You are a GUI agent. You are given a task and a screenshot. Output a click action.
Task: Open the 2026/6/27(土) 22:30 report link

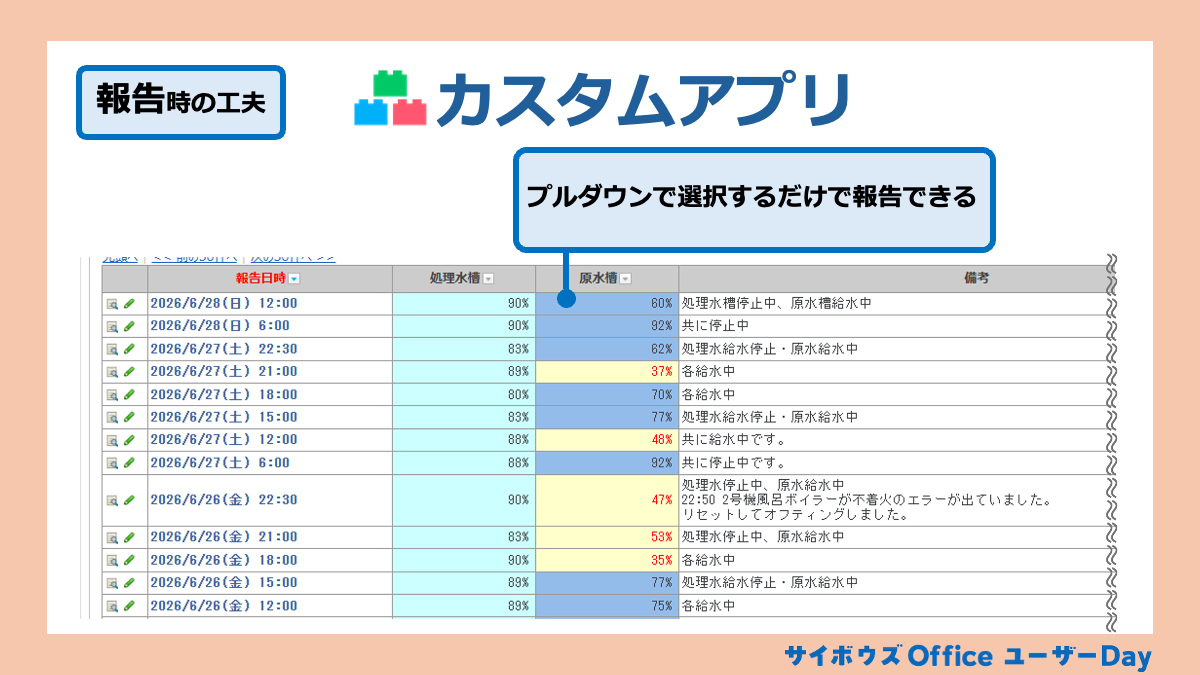pos(223,349)
